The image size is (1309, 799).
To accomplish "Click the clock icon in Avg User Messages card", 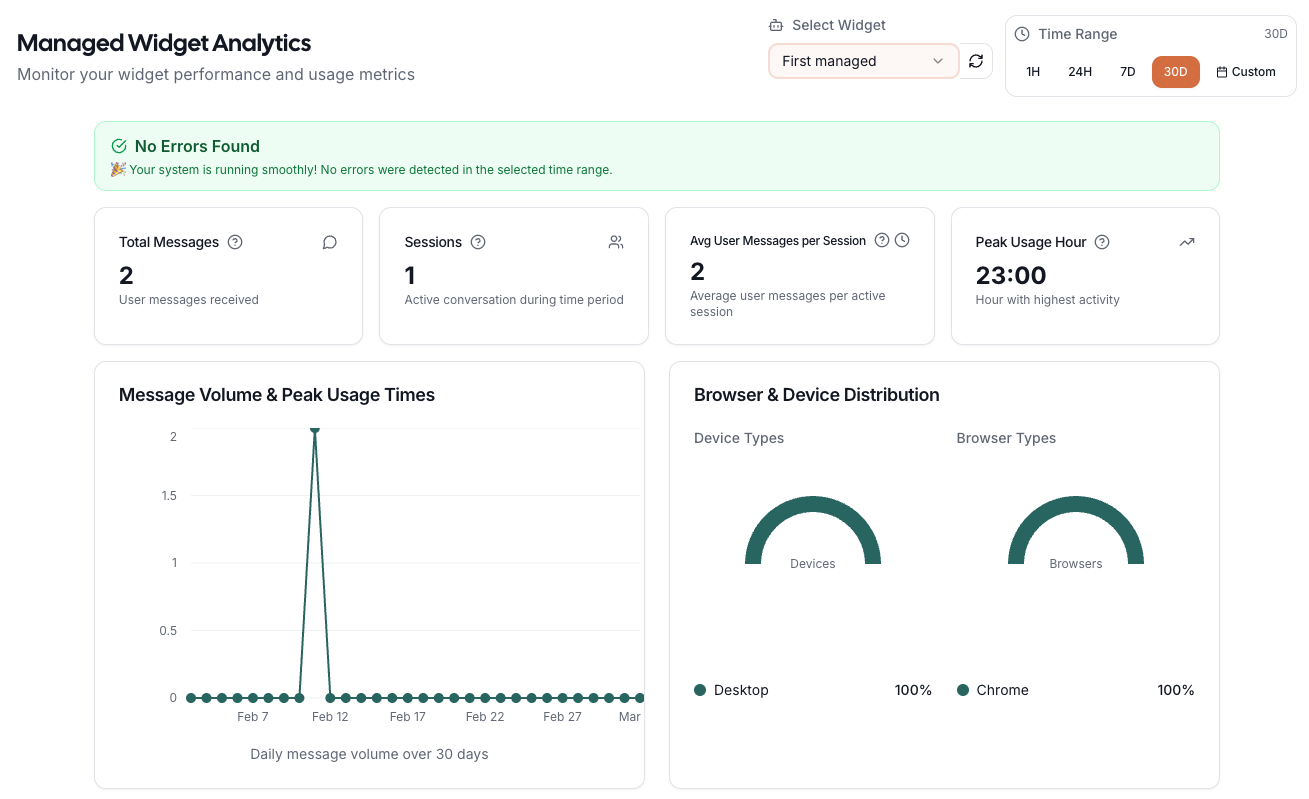I will [902, 240].
